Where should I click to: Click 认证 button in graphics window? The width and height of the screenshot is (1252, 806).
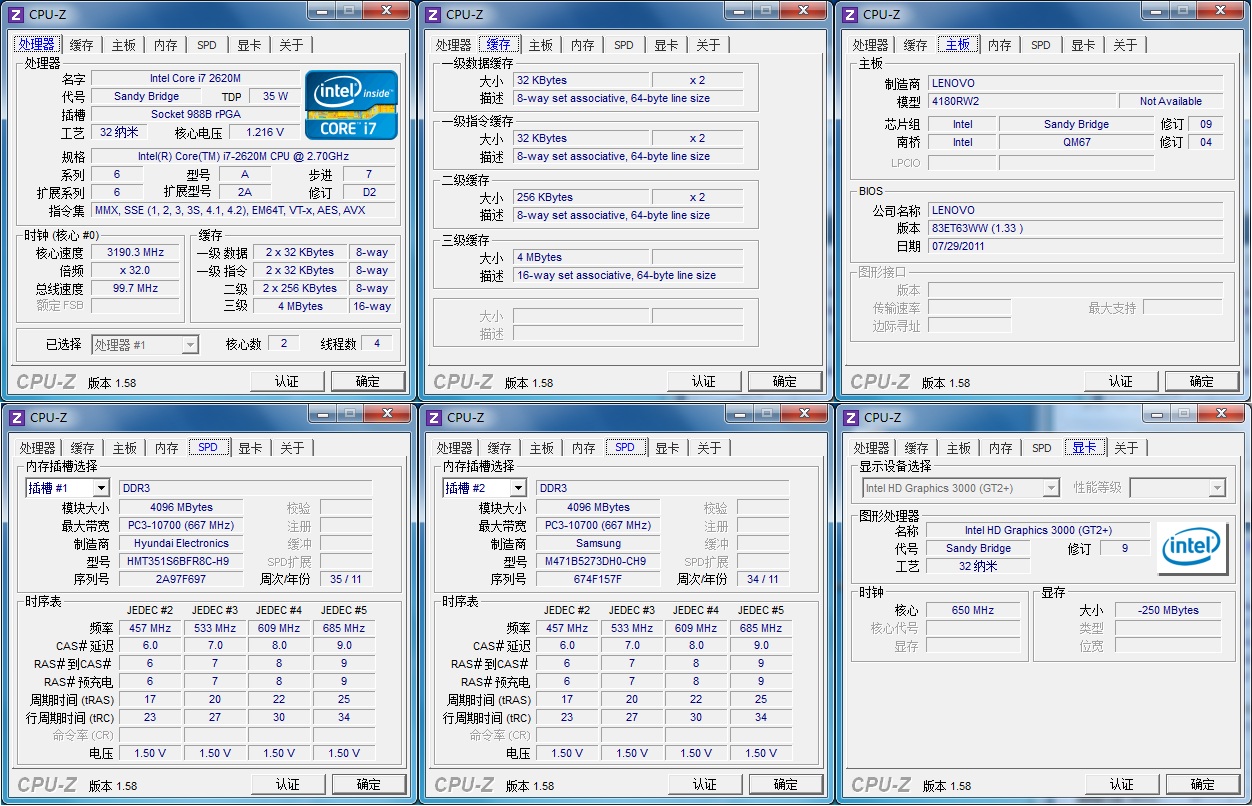[x=1122, y=784]
